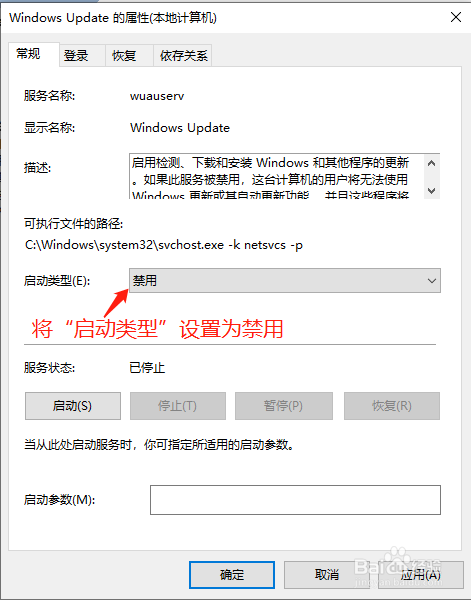Confirm with the 确定 button

click(x=232, y=575)
